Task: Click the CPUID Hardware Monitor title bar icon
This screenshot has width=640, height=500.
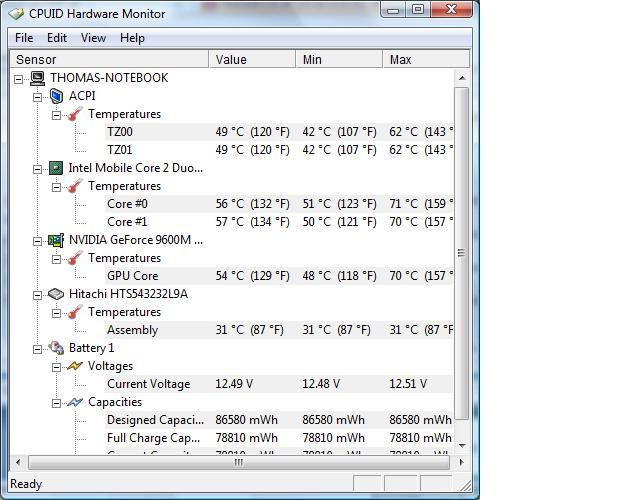Action: pos(16,14)
